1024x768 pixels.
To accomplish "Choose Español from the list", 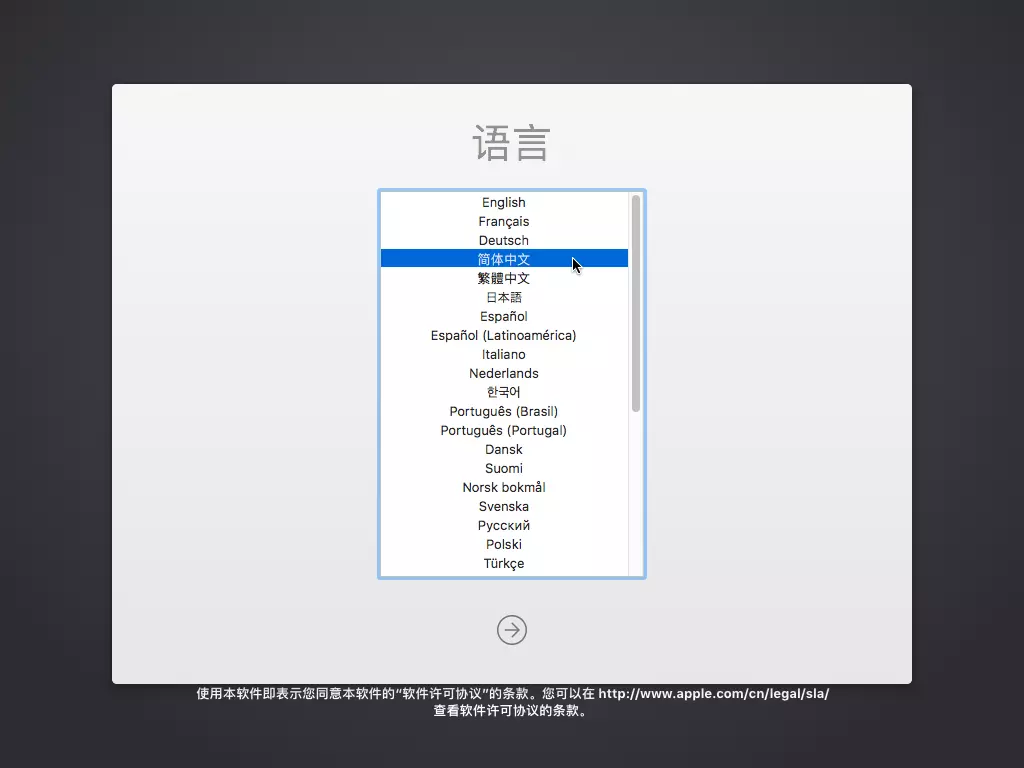I will (503, 316).
